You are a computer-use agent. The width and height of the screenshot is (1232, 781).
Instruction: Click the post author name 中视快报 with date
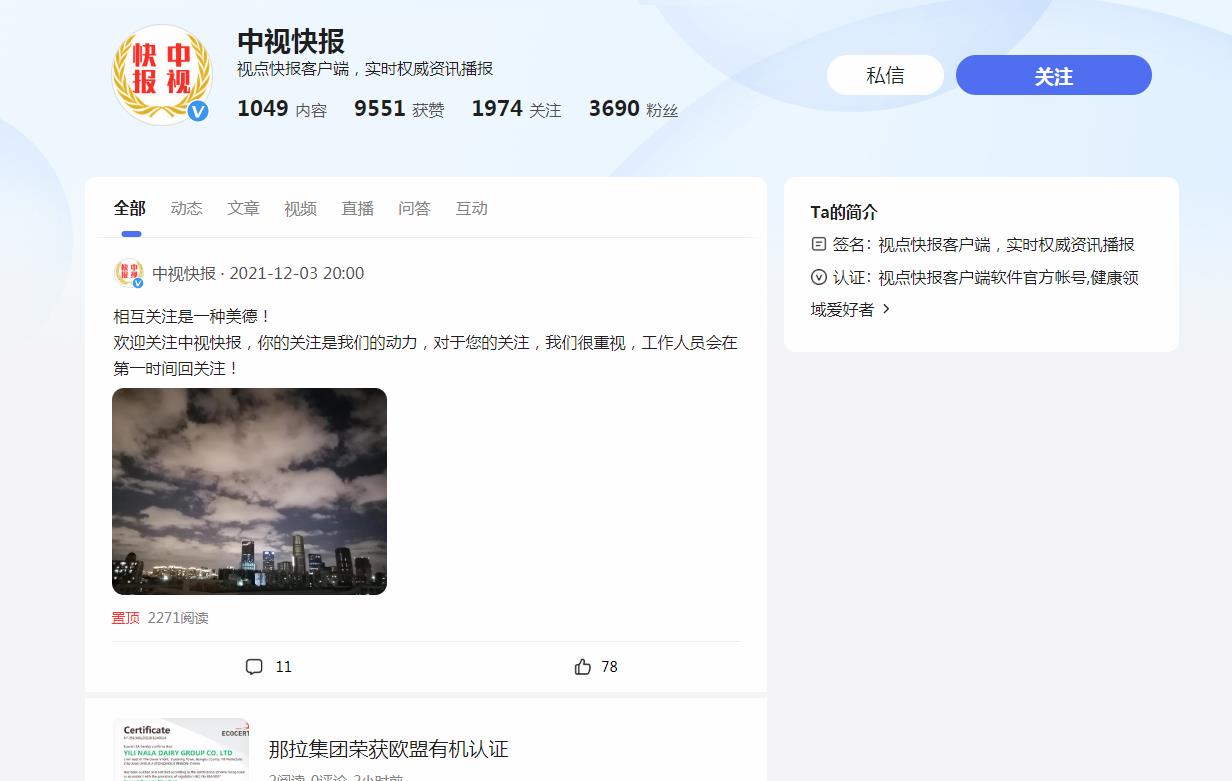pos(258,273)
